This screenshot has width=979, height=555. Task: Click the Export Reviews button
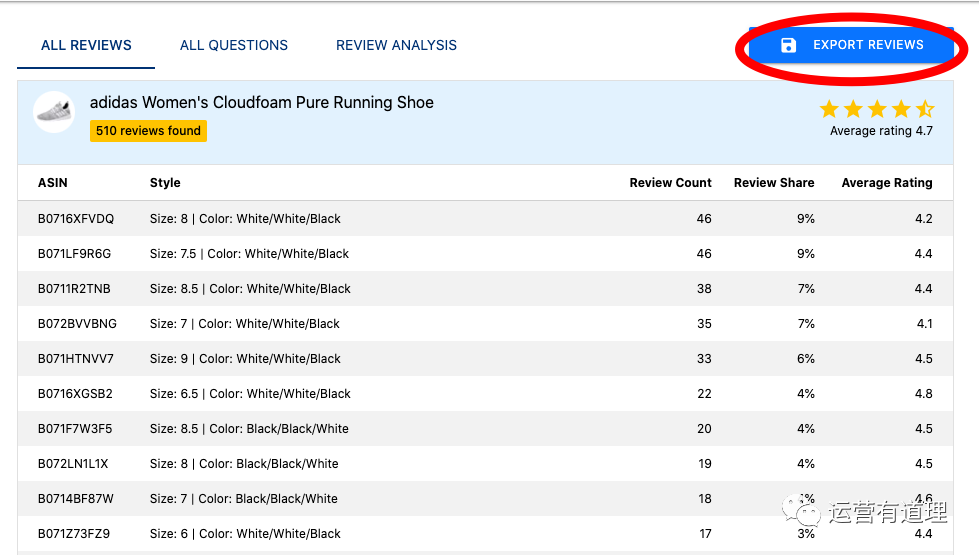tap(850, 45)
